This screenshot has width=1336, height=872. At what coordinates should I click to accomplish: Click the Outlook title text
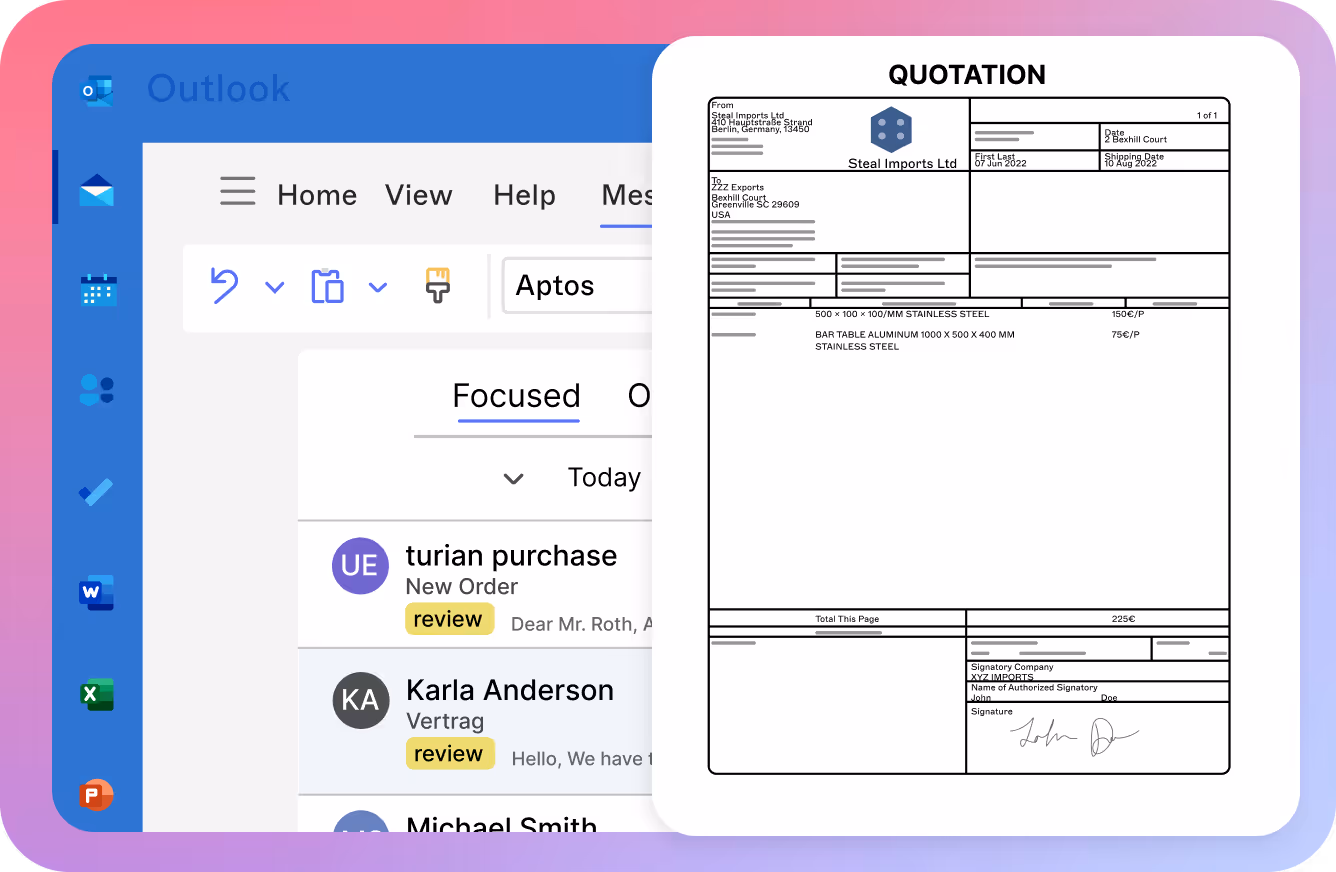point(219,89)
